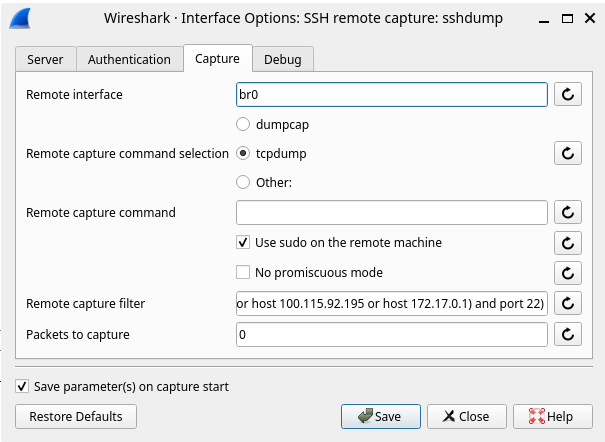605x442 pixels.
Task: Disable Use sudo on the remote machine
Action: pos(243,242)
